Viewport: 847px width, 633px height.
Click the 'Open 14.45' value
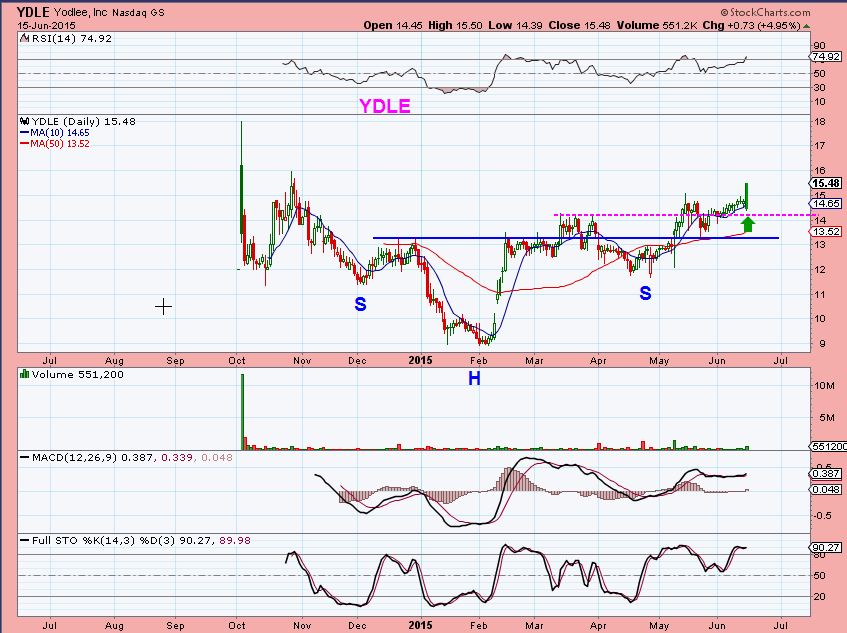tap(393, 25)
